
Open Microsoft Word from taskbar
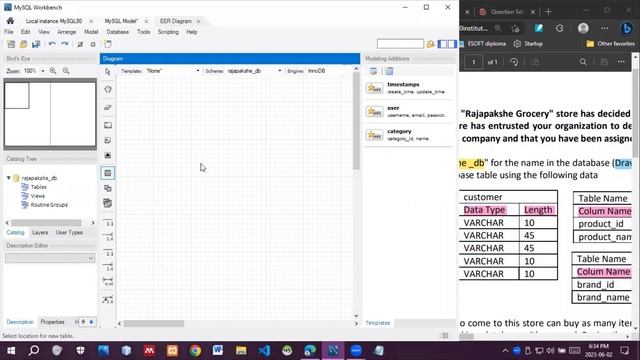click(218, 351)
